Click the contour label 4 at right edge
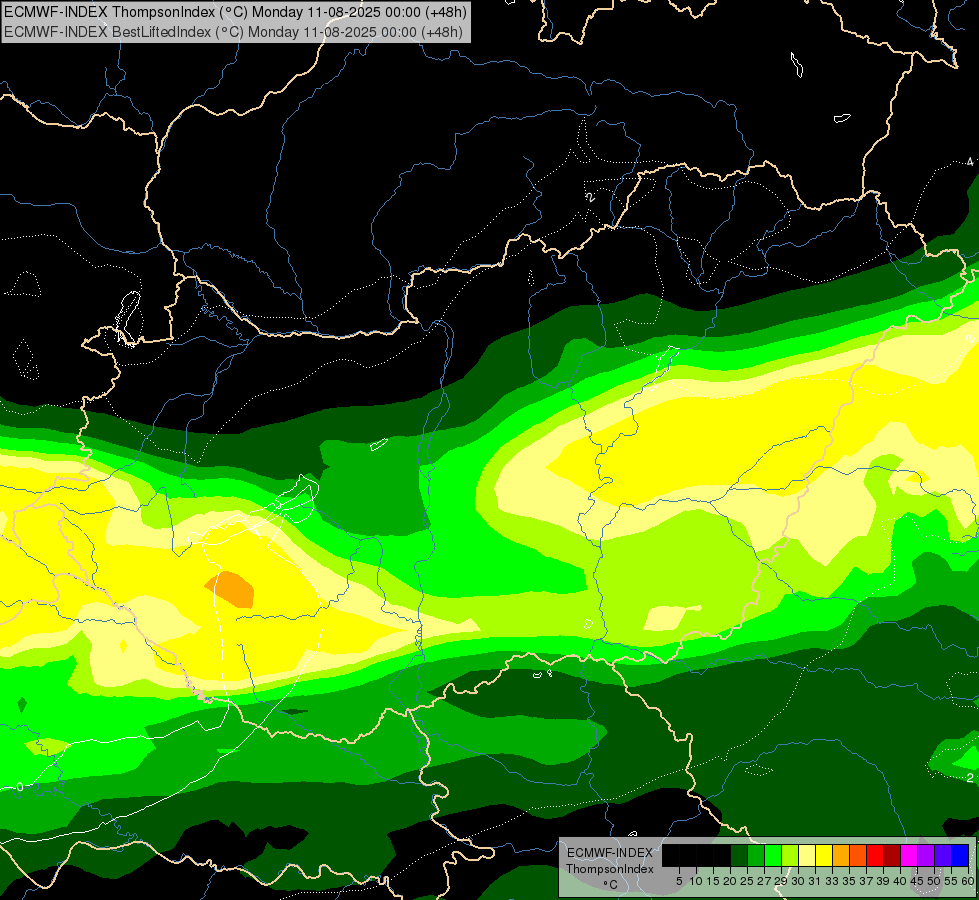This screenshot has height=900, width=979. (970, 162)
